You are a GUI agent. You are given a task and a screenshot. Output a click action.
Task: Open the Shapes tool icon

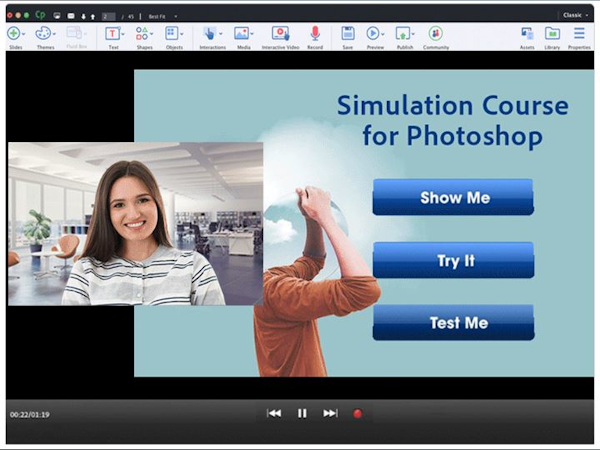click(142, 33)
